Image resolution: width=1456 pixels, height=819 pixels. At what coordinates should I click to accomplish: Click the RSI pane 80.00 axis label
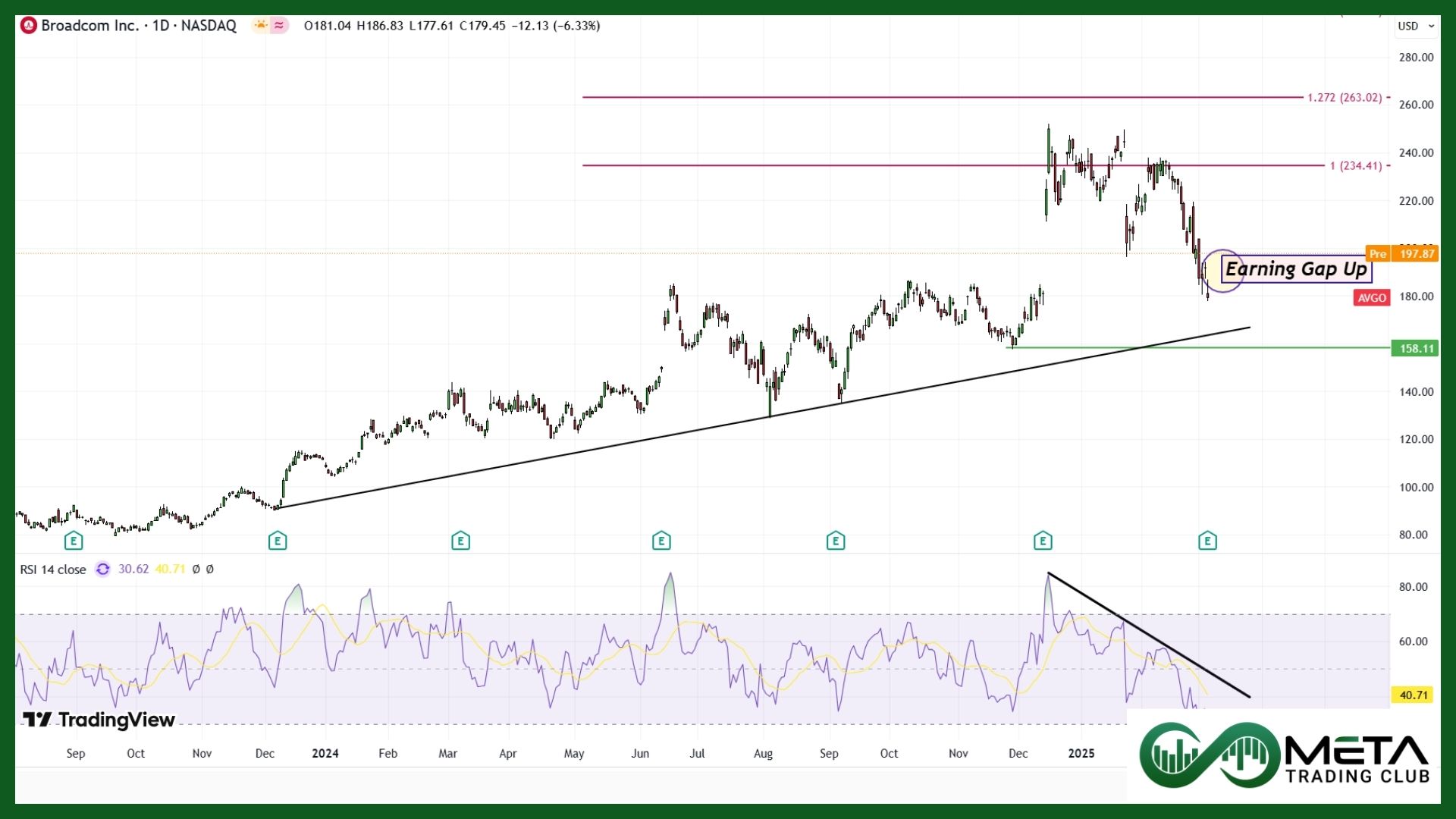(x=1413, y=587)
